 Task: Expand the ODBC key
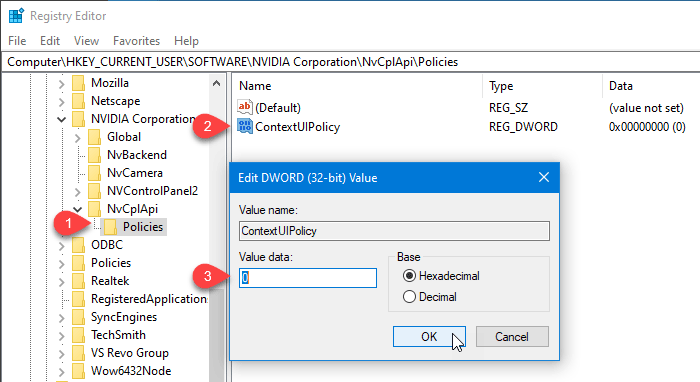click(x=62, y=246)
